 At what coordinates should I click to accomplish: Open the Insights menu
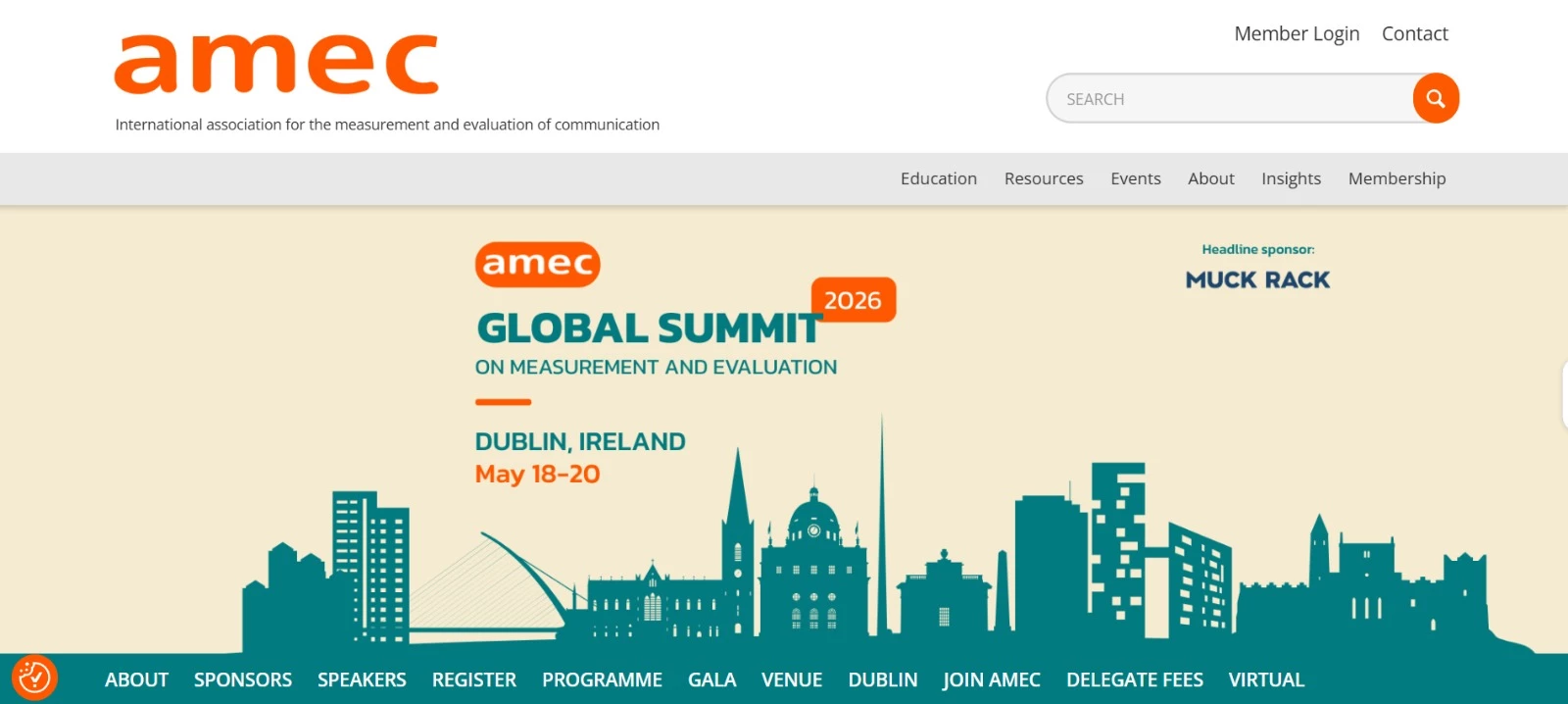pos(1291,178)
